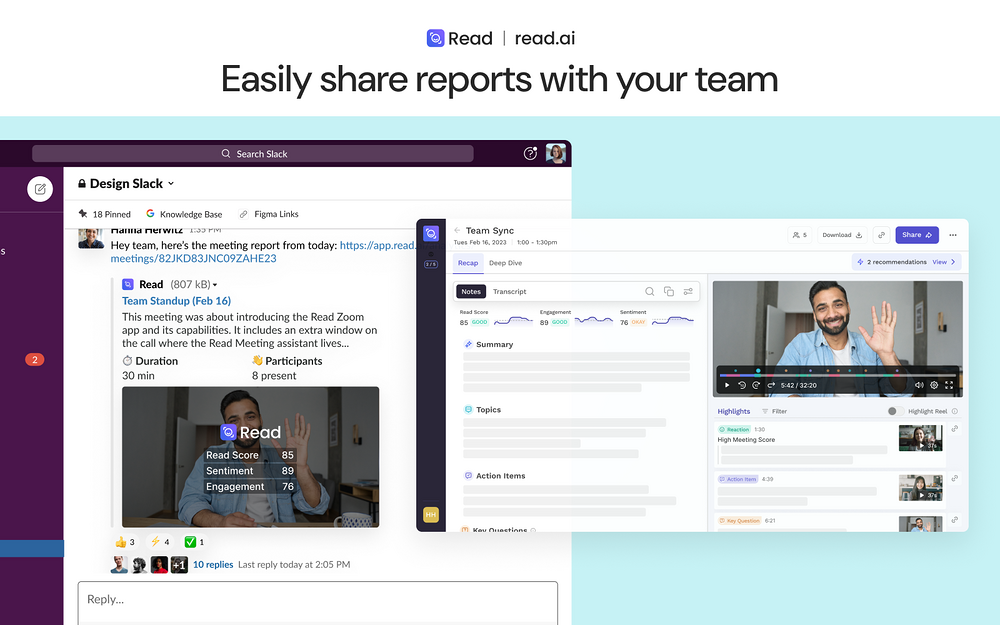Switch to Deep Dive tab
The width and height of the screenshot is (1000, 625).
(x=505, y=263)
